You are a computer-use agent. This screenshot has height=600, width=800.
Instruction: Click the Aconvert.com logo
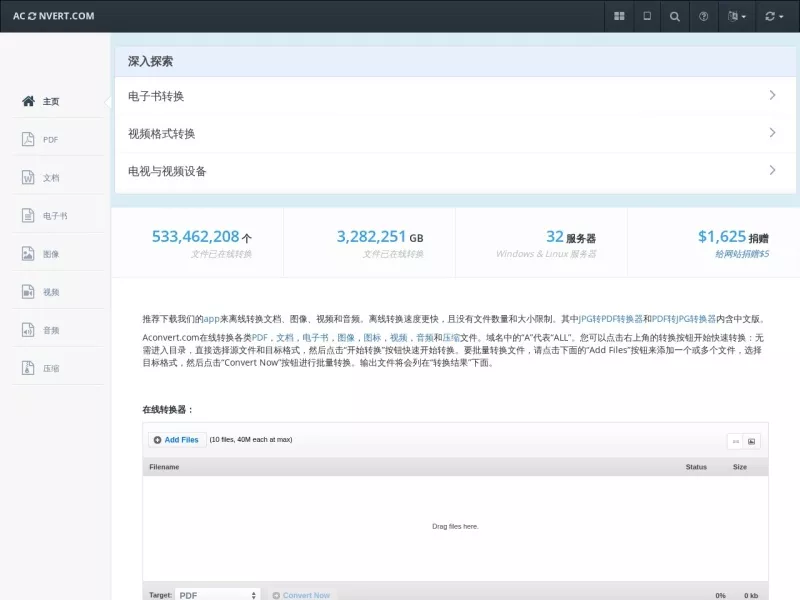(x=54, y=16)
